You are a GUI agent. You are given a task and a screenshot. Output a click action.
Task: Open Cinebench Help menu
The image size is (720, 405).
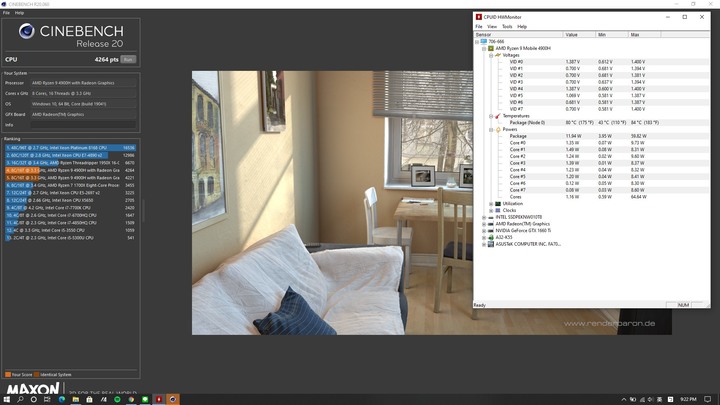pos(19,13)
